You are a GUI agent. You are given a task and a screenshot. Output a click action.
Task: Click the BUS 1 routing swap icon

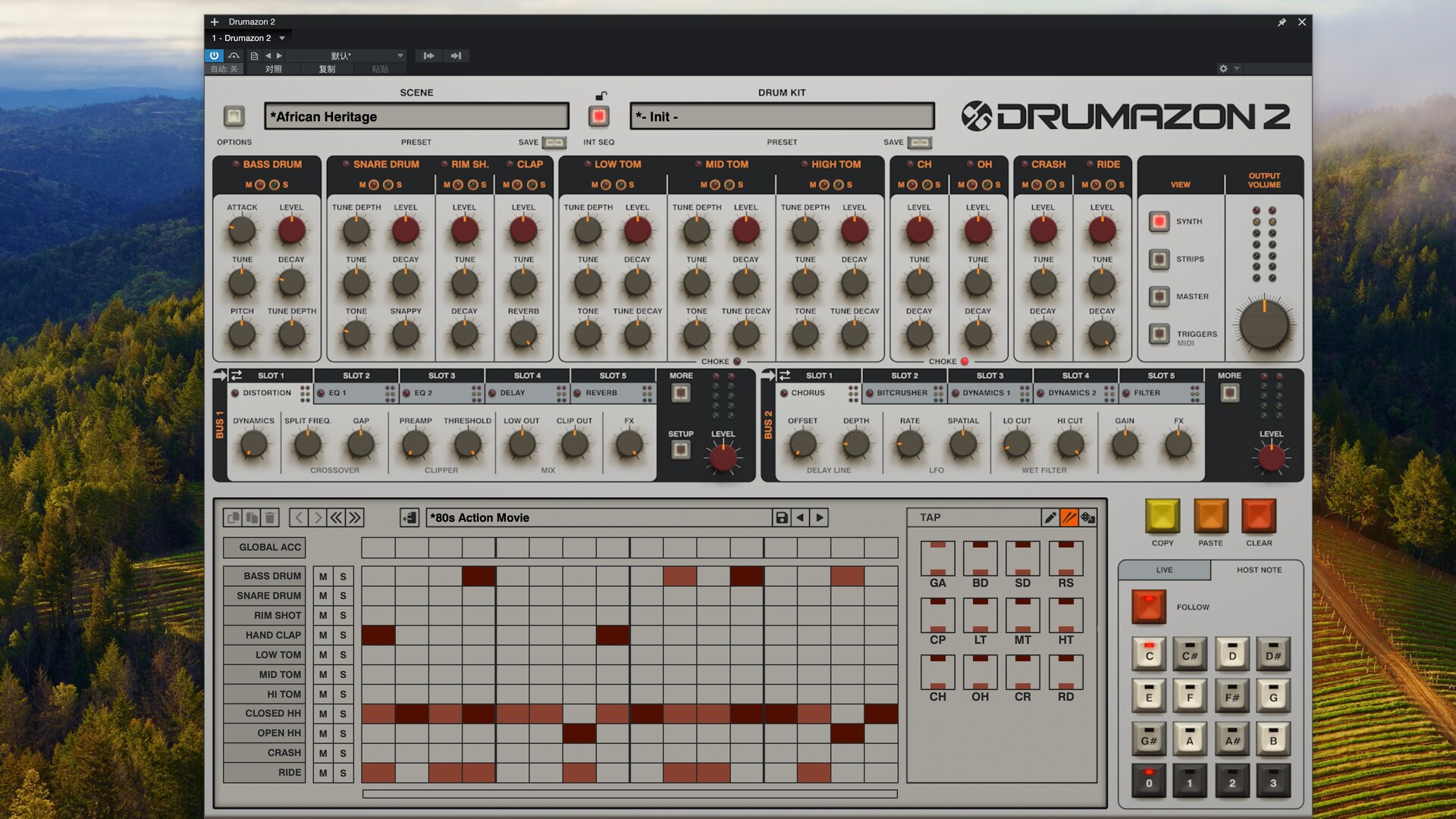(x=236, y=375)
